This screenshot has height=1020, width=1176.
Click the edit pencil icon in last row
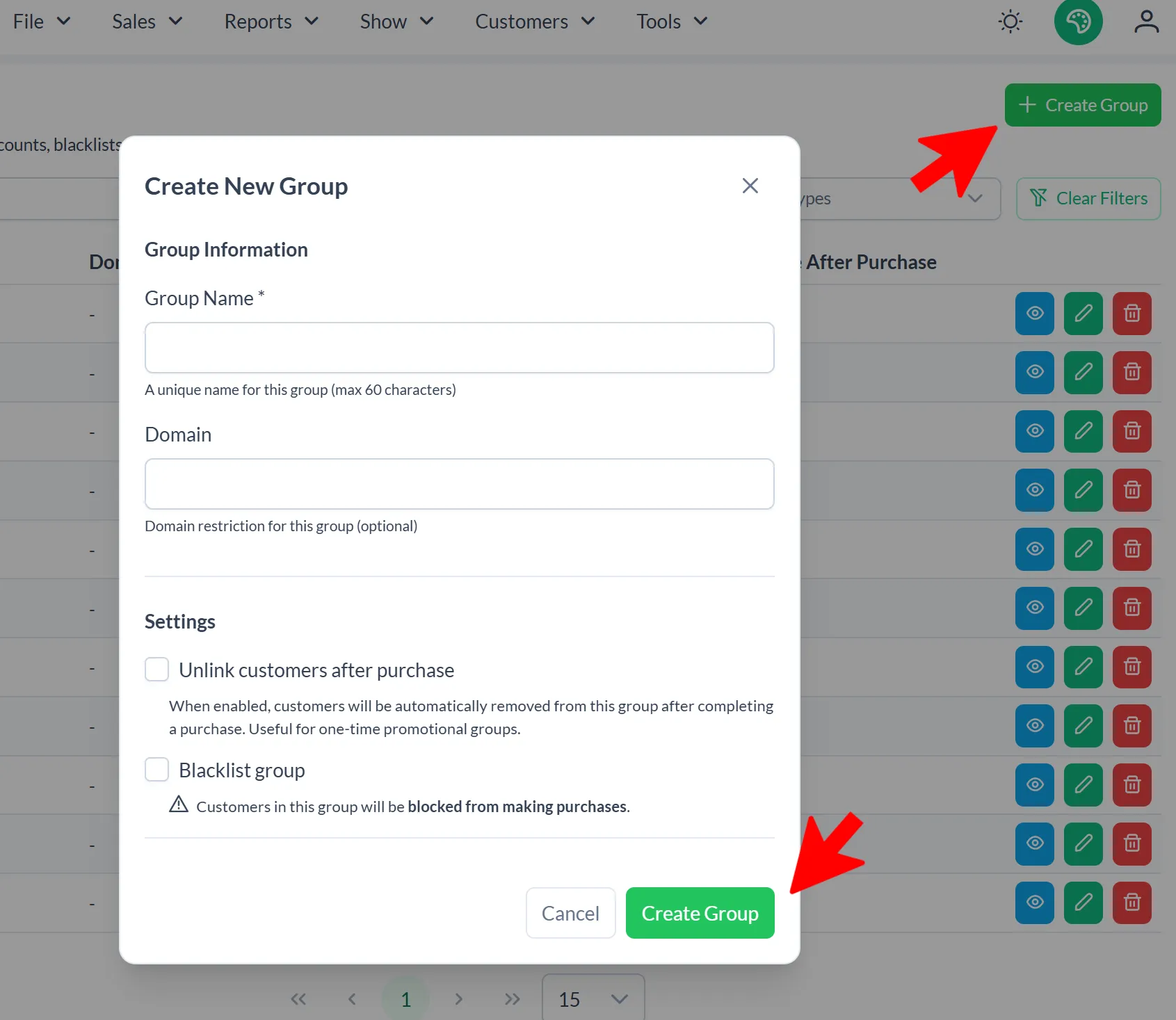(x=1084, y=902)
